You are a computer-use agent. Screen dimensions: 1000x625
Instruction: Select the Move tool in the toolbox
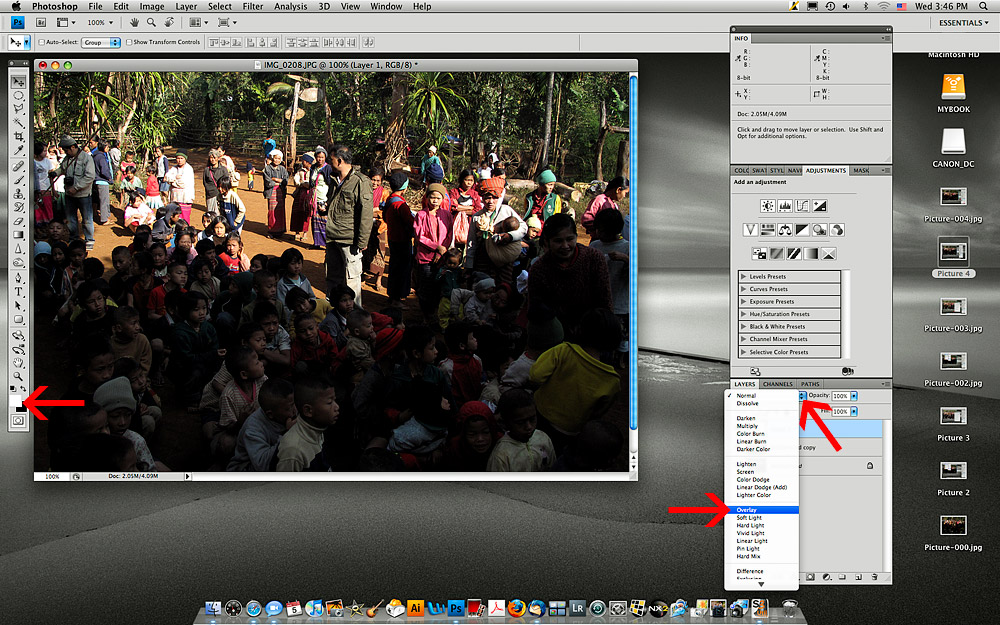tap(18, 81)
